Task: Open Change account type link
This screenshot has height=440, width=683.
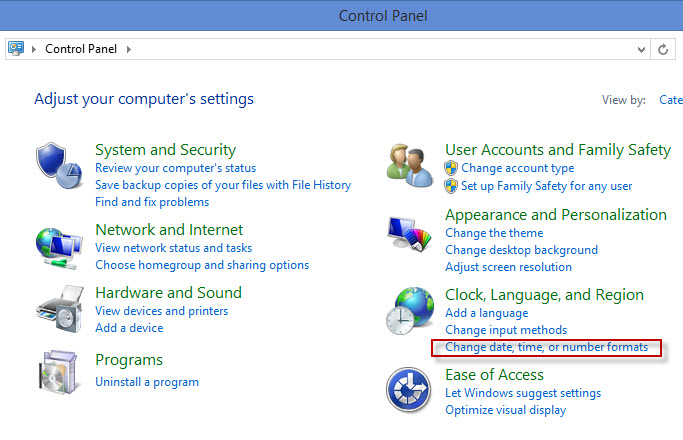Action: [x=517, y=168]
